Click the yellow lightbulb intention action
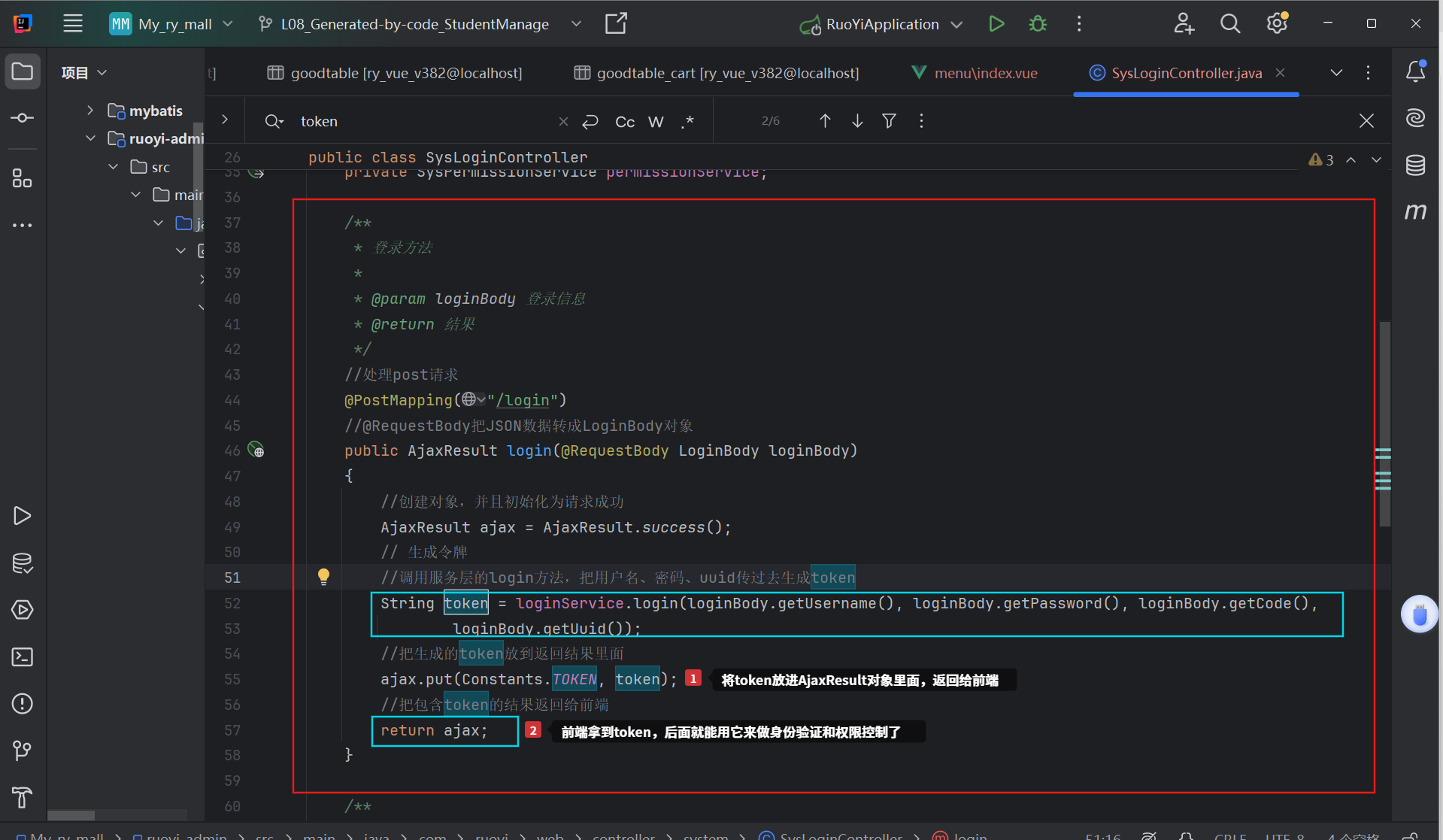The width and height of the screenshot is (1443, 840). pos(323,577)
